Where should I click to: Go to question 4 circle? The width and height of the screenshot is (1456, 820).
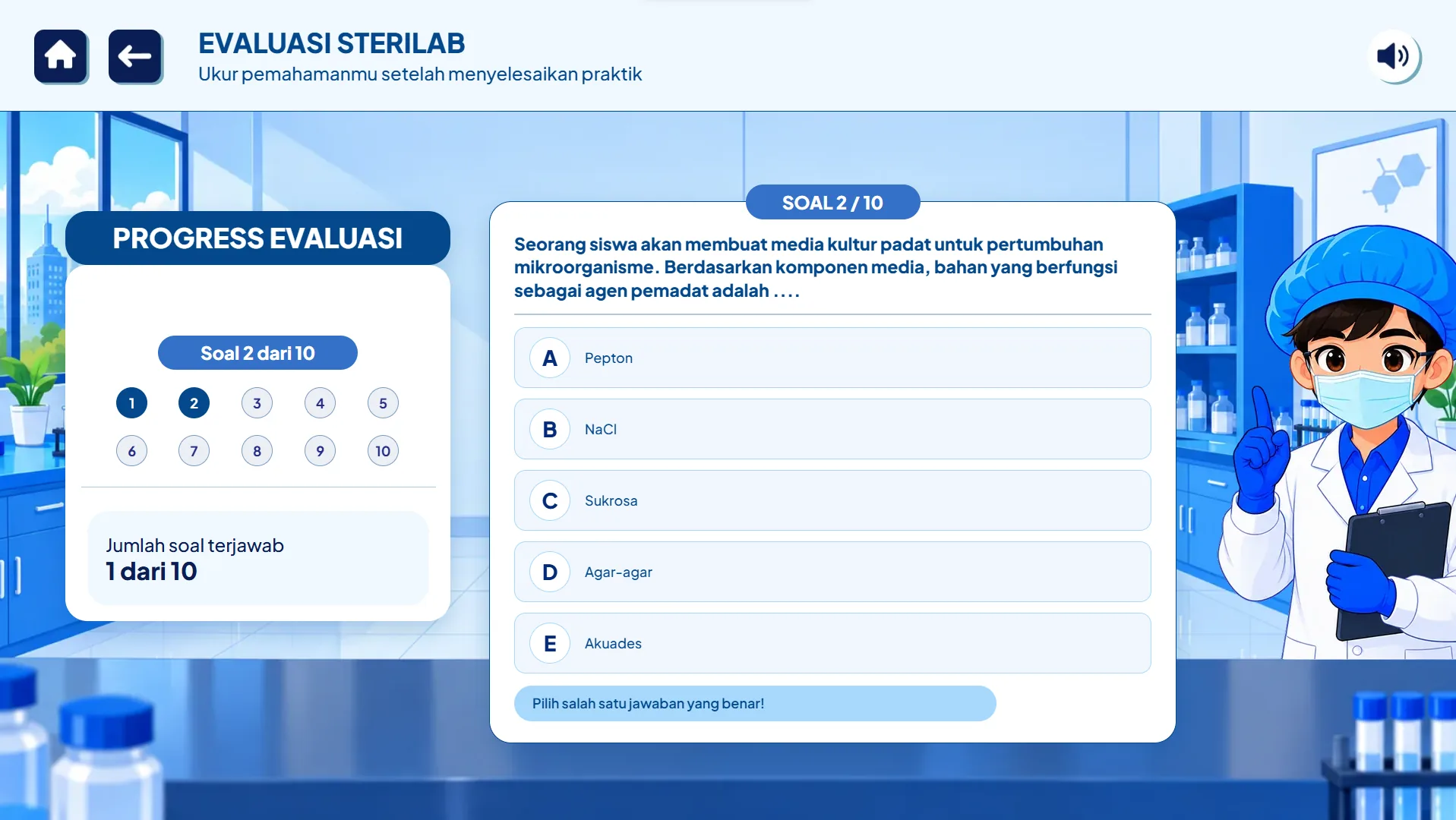tap(320, 403)
